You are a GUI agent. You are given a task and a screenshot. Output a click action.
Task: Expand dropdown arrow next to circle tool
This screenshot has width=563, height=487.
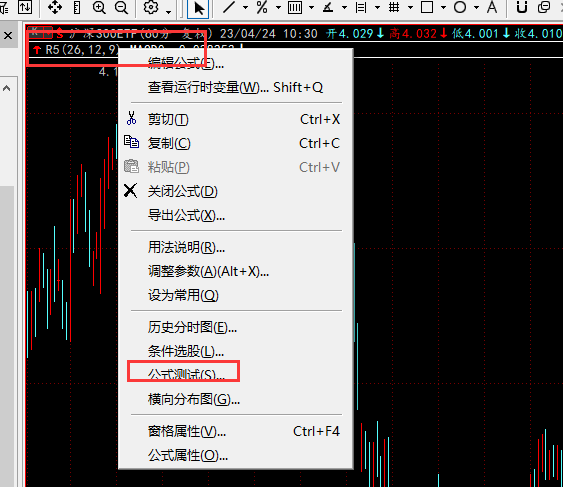[476, 8]
